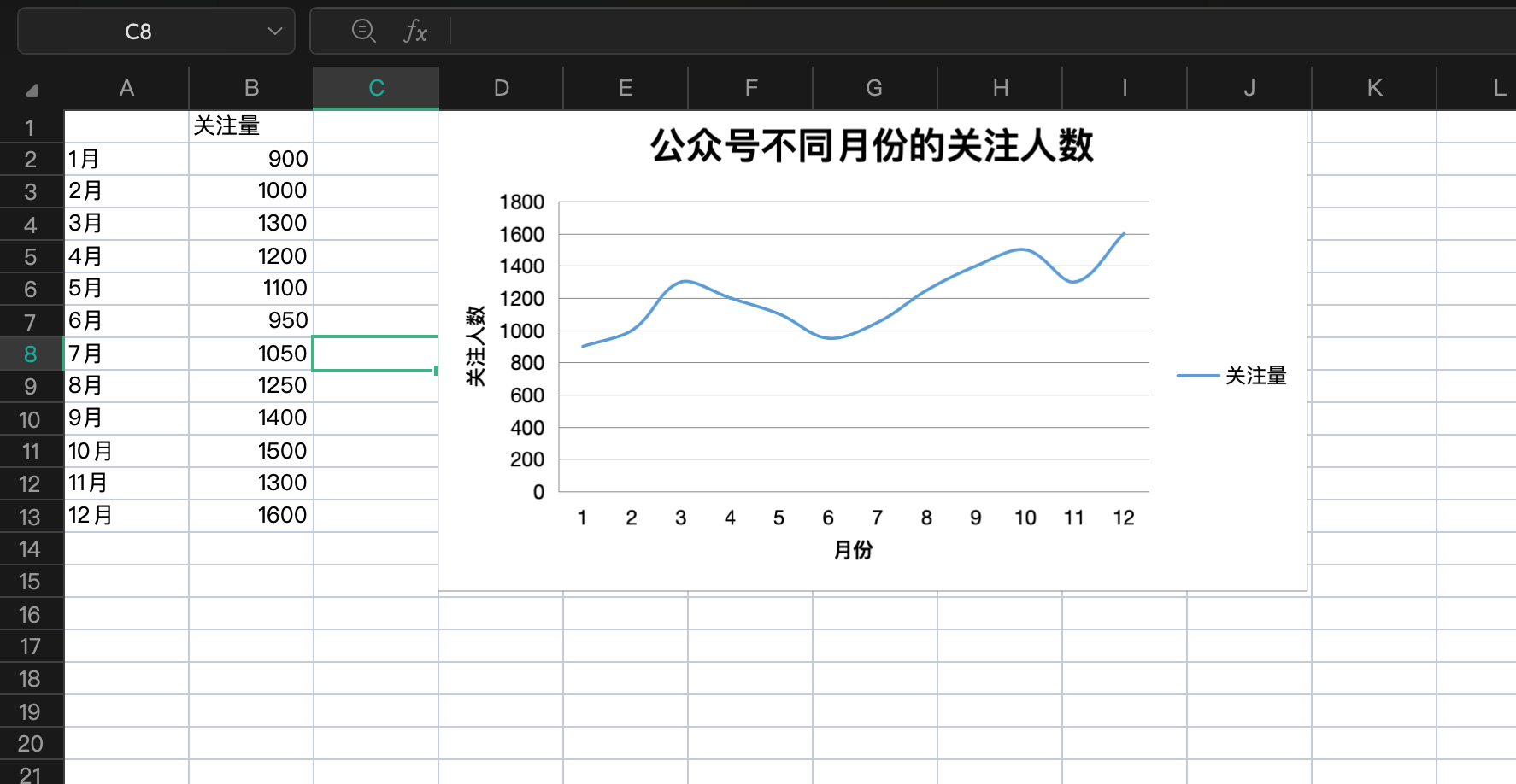Click cell containing 11月
Viewport: 1516px width, 784px height.
(126, 483)
